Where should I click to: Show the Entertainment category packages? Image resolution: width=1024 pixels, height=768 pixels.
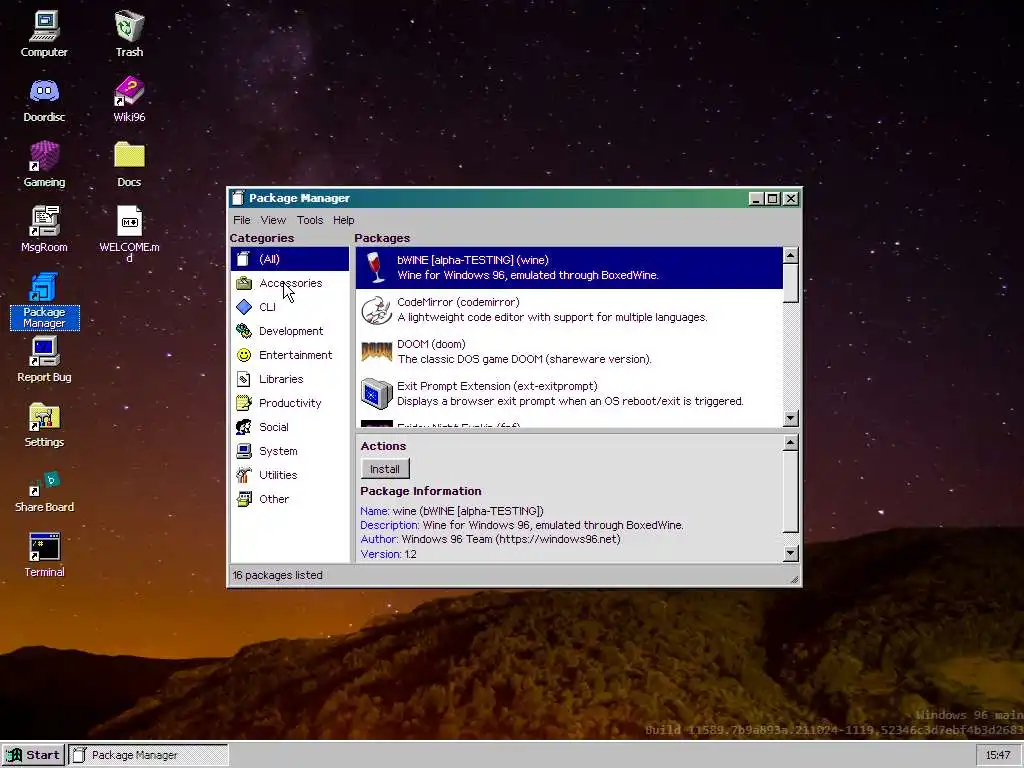tap(290, 355)
